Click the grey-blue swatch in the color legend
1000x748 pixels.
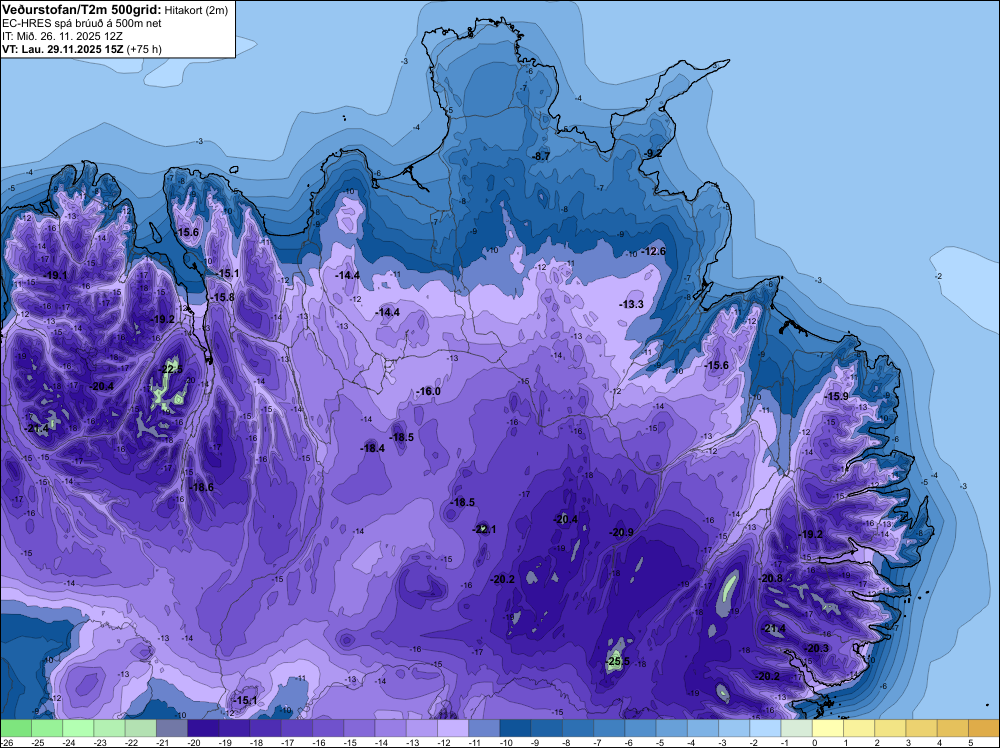[x=172, y=728]
